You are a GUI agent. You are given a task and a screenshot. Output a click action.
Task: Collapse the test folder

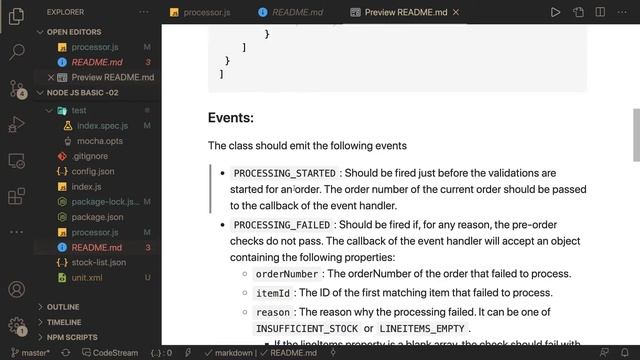click(x=79, y=110)
